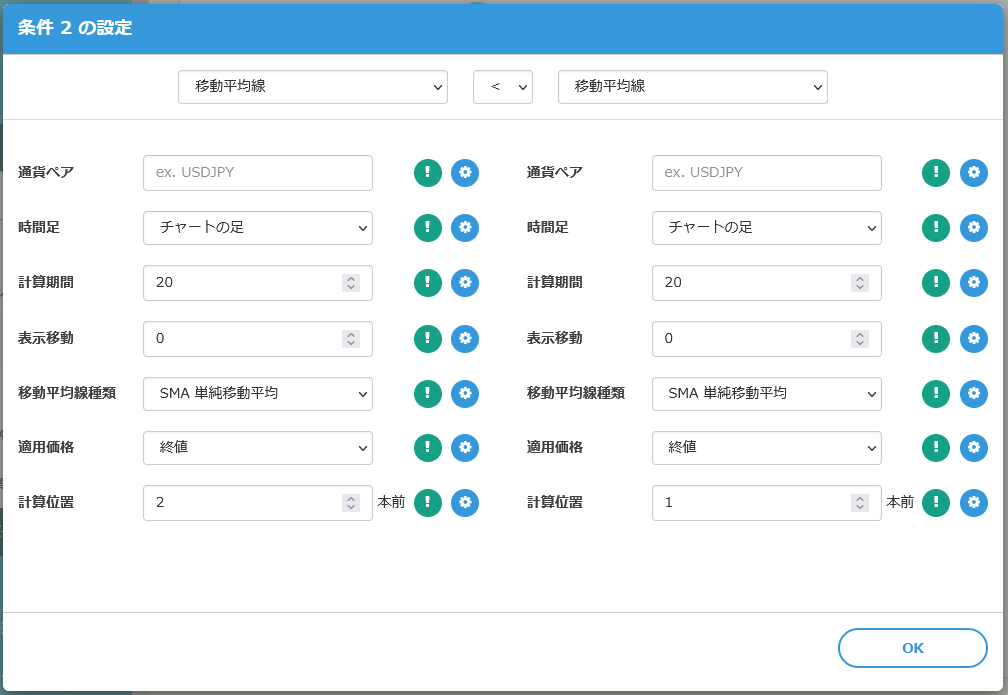Open the left 時間足 dropdown showing チャートの足

[257, 228]
